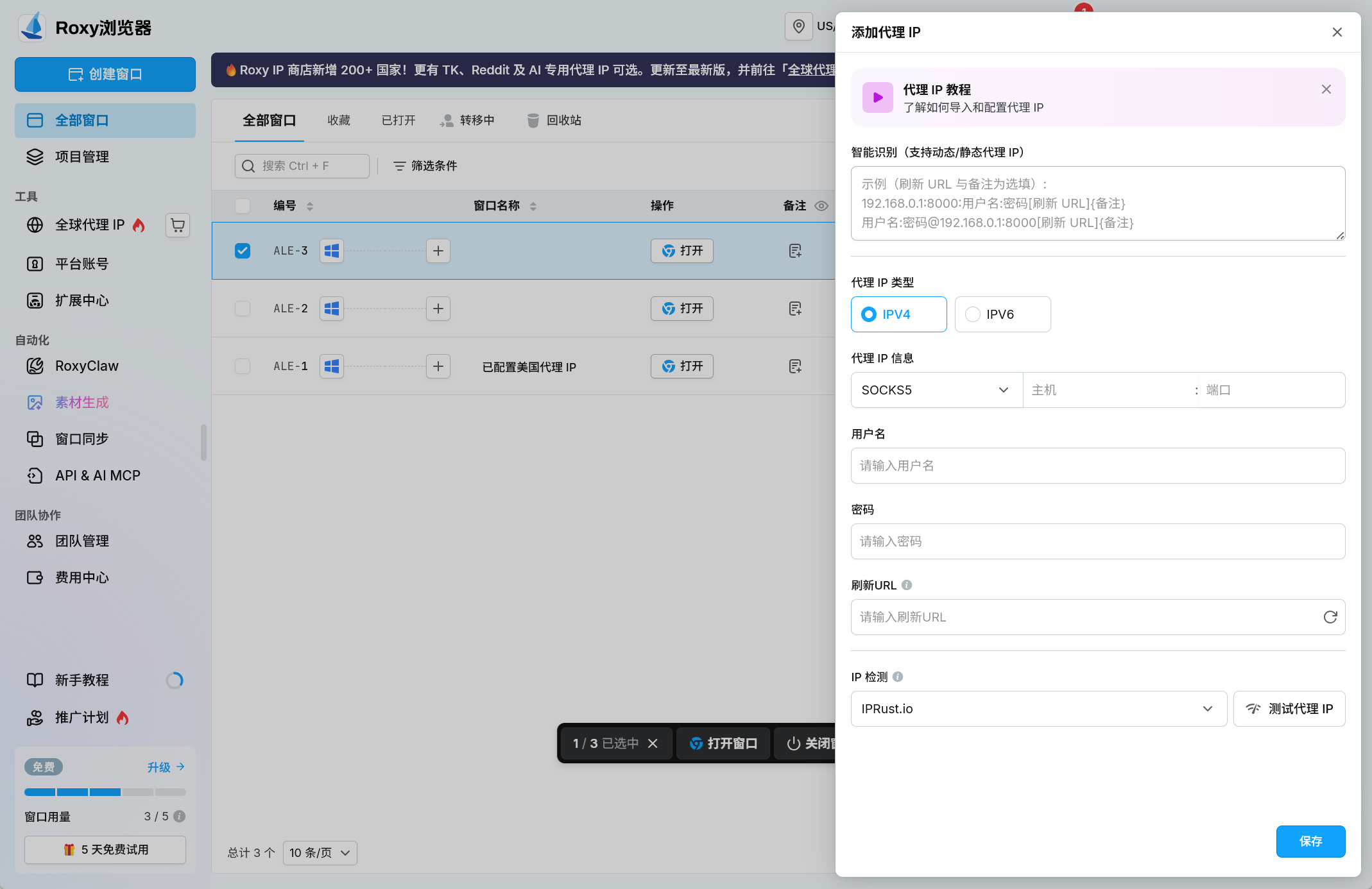The image size is (1372, 889).
Task: Click the Windows icon next to ALE-1
Action: click(332, 366)
